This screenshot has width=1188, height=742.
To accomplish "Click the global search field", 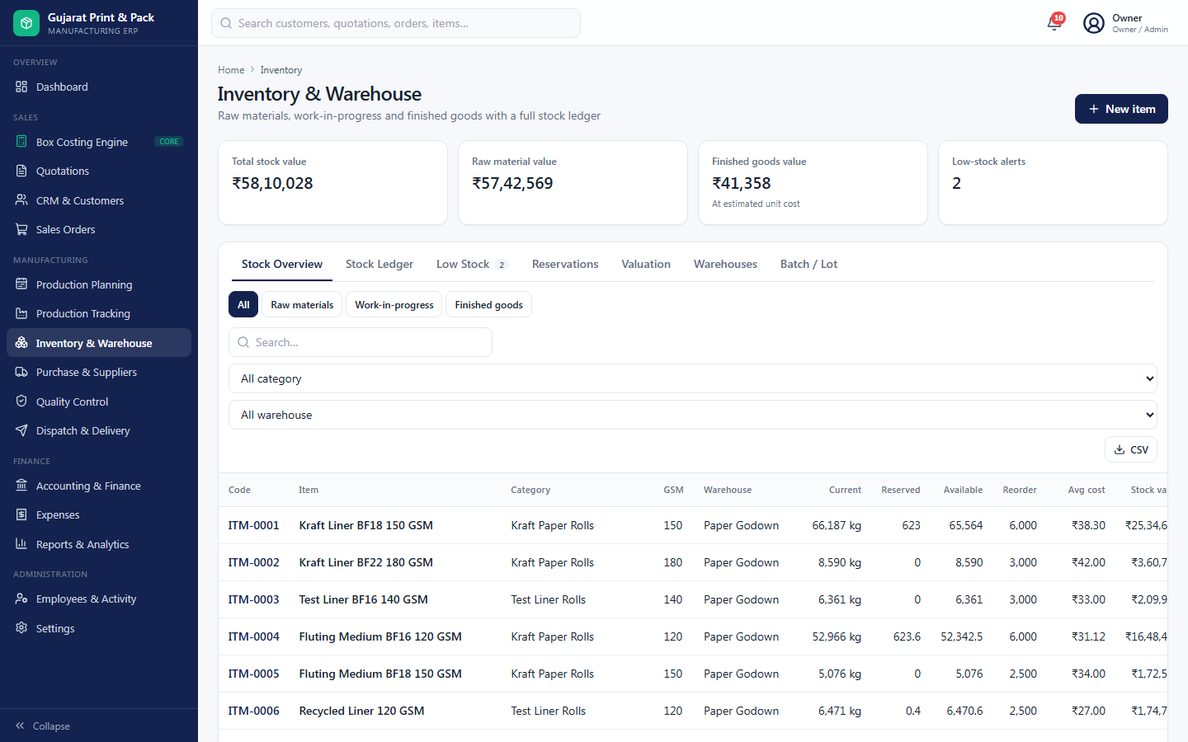I will coord(395,23).
